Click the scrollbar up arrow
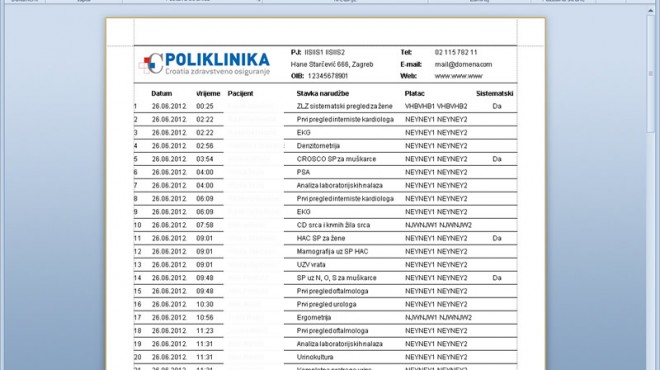 (651, 11)
